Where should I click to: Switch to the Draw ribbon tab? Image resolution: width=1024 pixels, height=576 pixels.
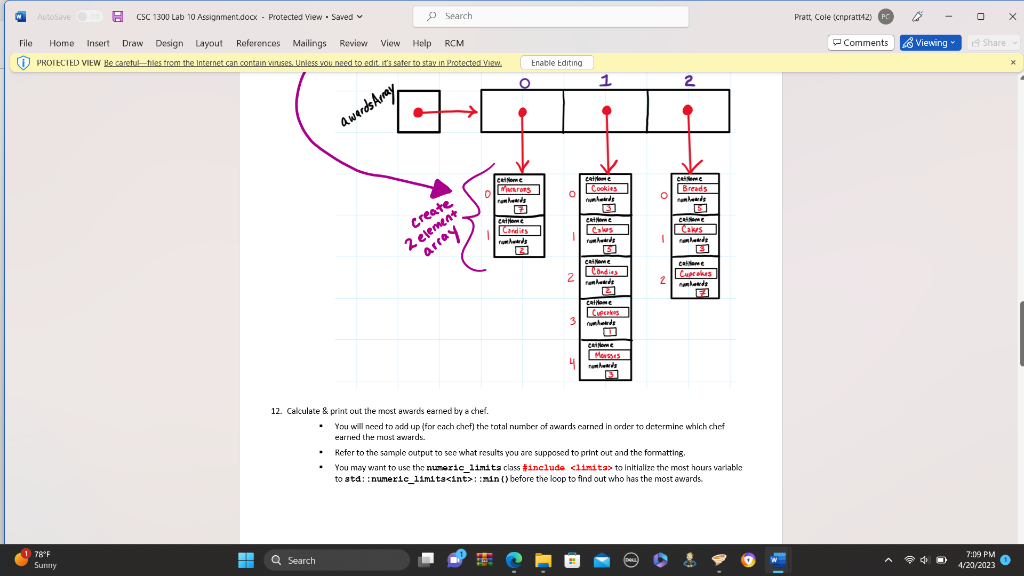click(x=132, y=43)
